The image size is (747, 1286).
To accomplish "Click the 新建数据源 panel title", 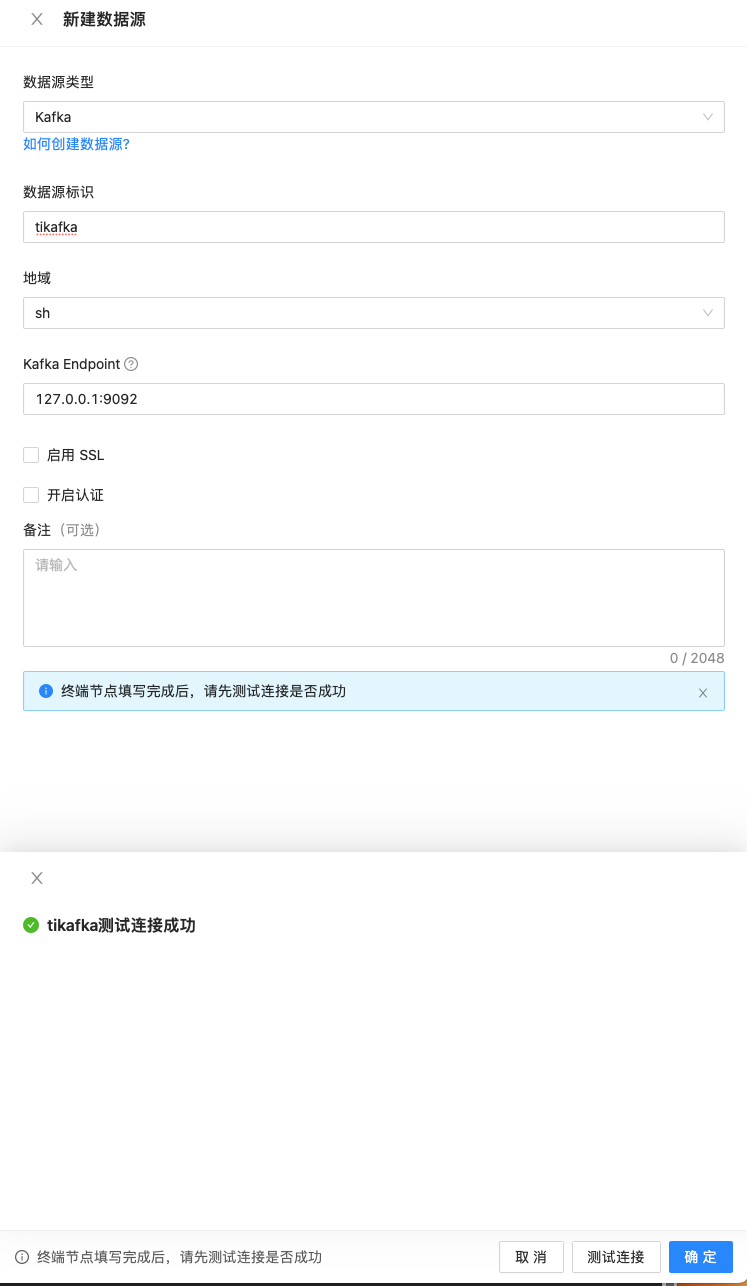I will click(x=104, y=19).
